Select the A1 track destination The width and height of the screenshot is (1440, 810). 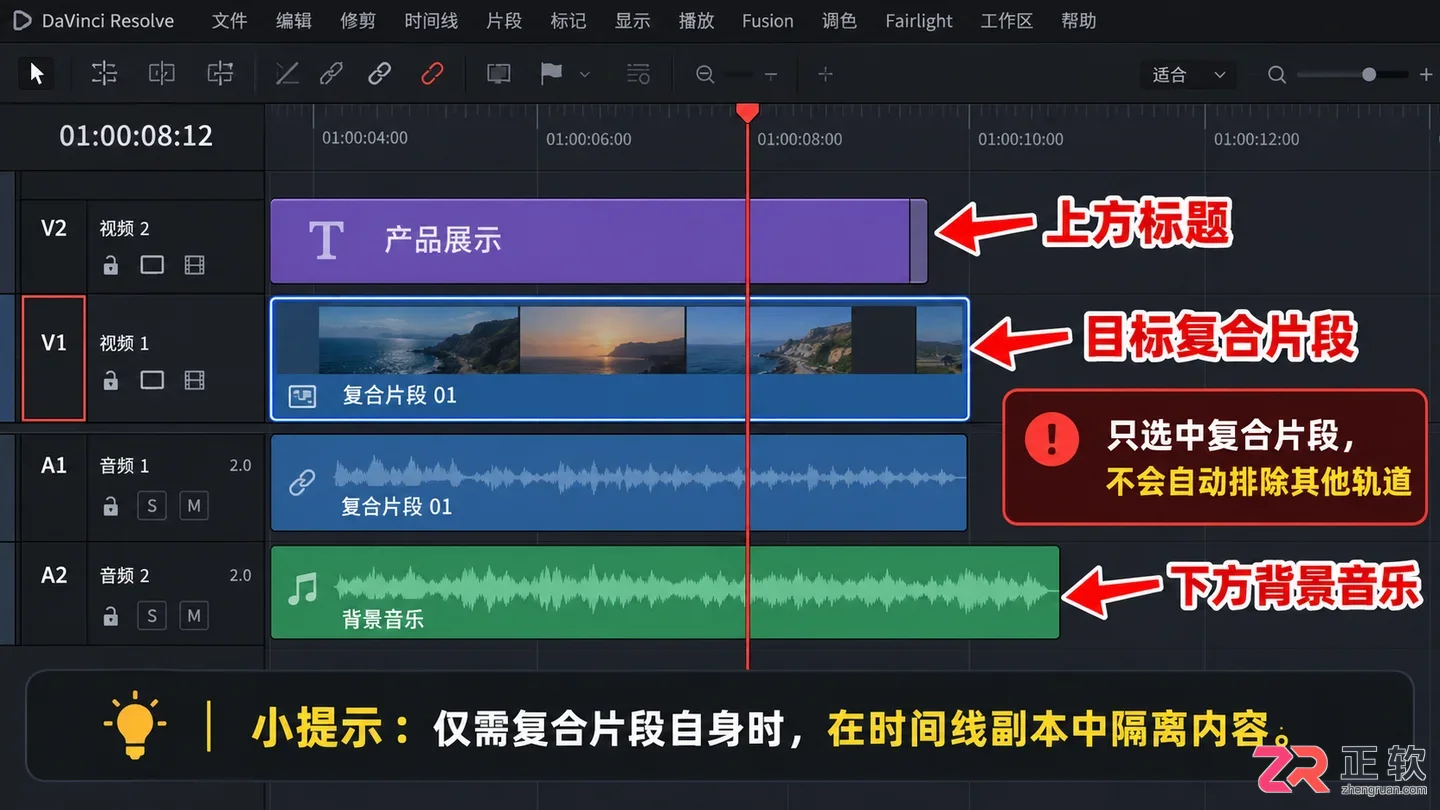[x=54, y=465]
